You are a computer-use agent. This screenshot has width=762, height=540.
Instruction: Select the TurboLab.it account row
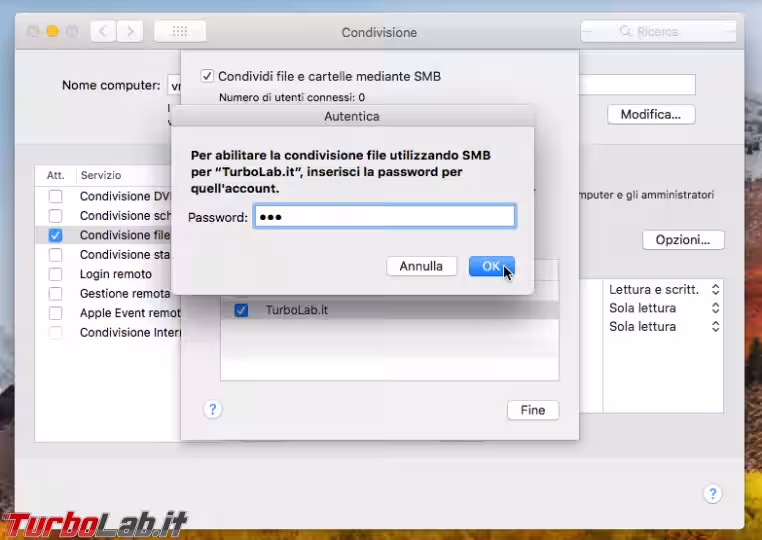pyautogui.click(x=390, y=310)
